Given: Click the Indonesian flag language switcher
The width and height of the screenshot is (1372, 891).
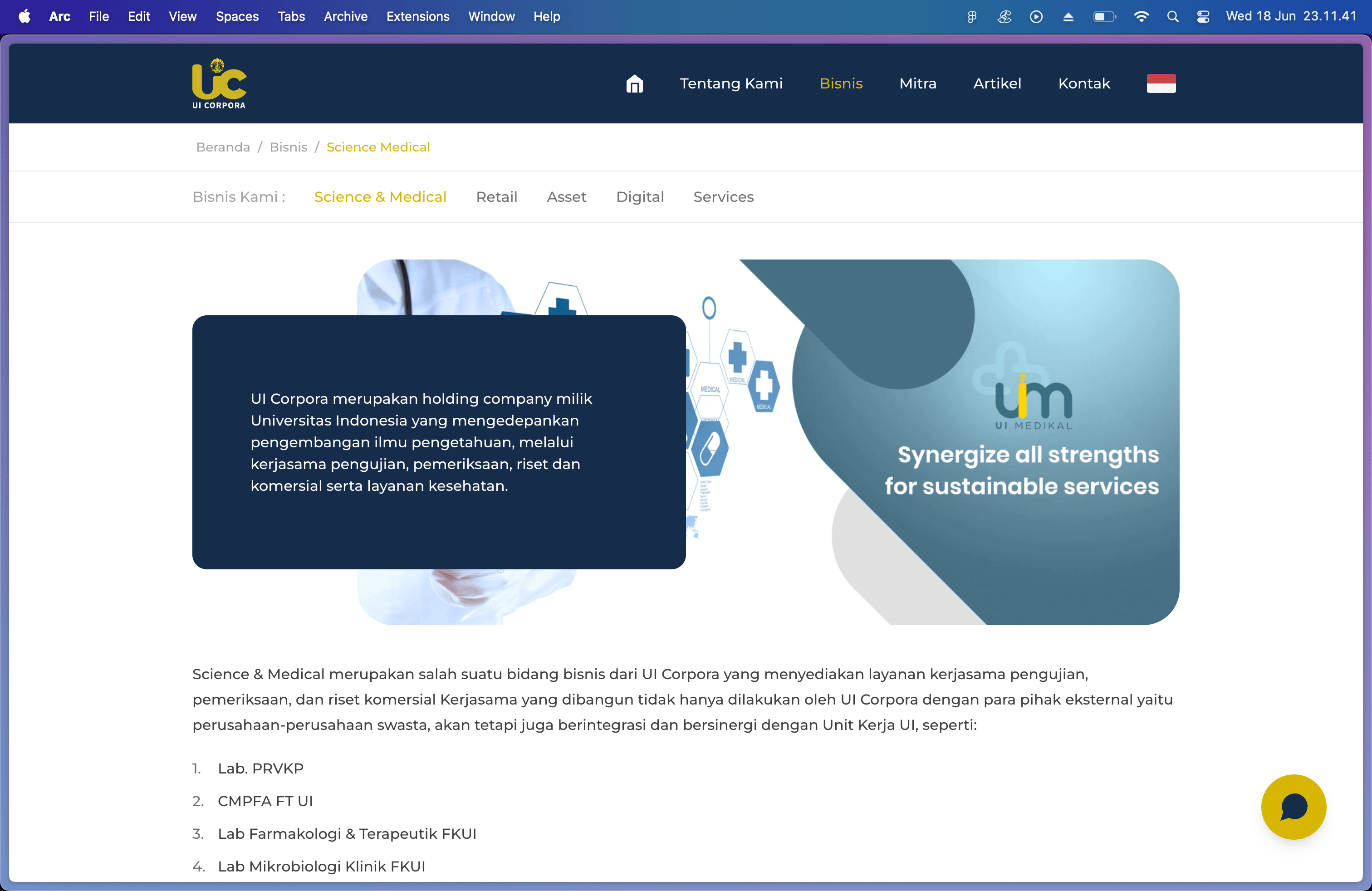Looking at the screenshot, I should (1161, 83).
